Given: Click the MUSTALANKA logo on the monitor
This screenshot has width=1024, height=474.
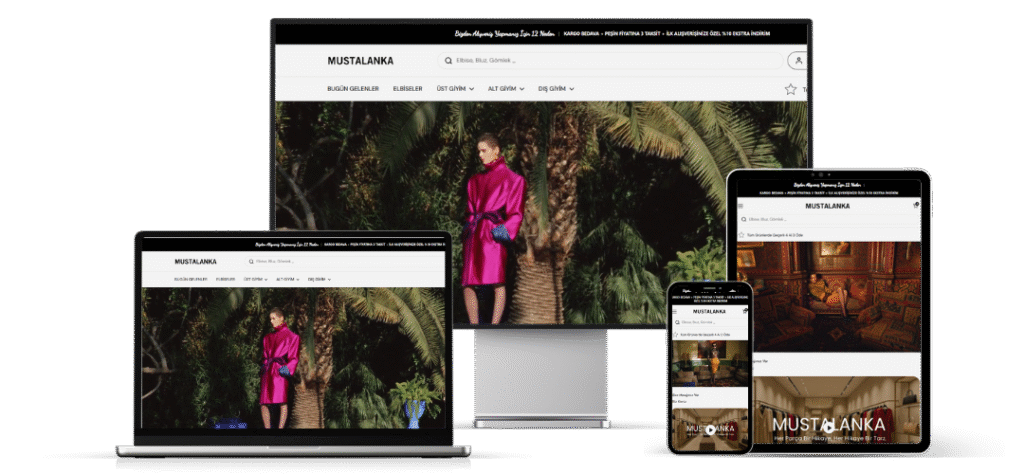Looking at the screenshot, I should (x=360, y=61).
